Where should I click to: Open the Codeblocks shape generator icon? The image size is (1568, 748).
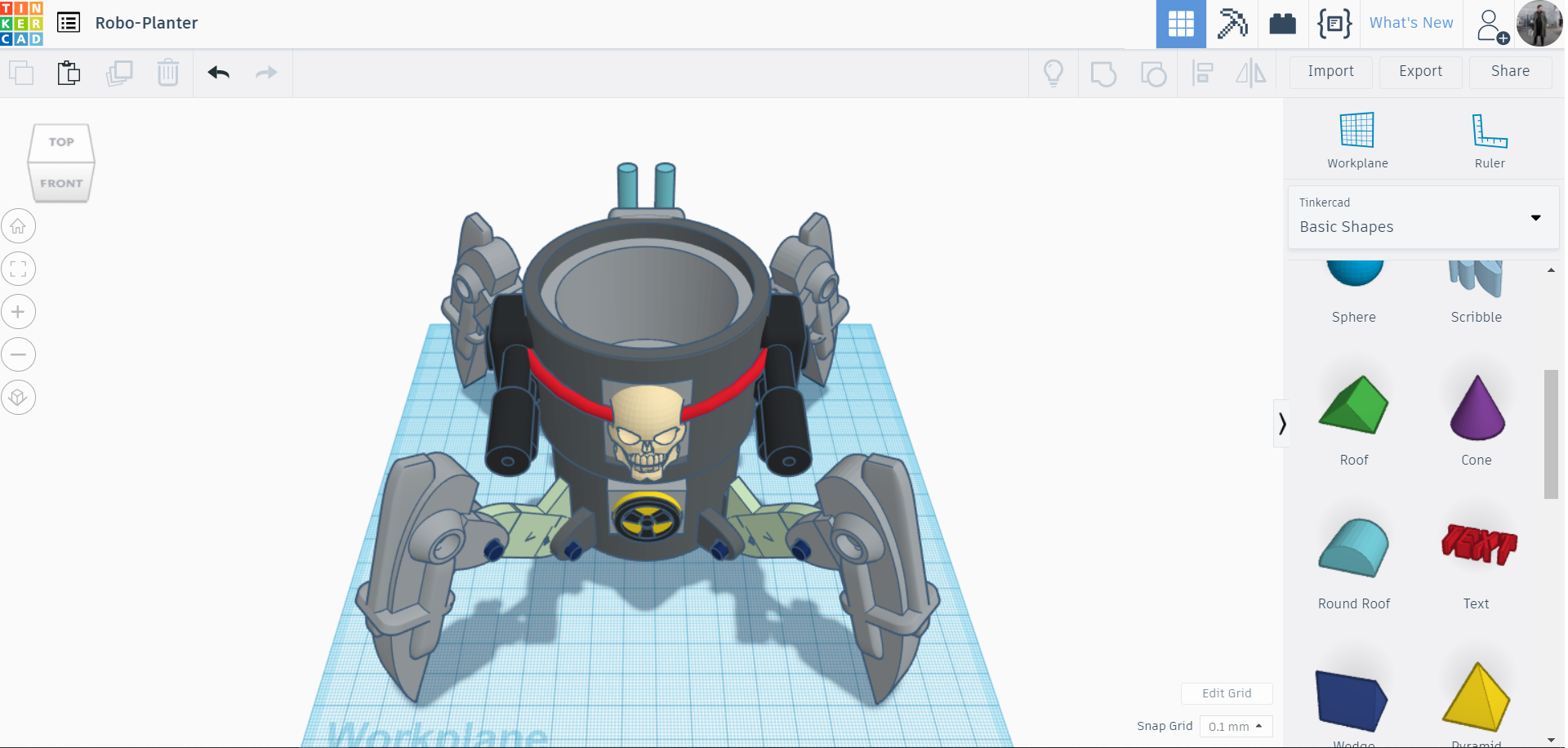[1334, 24]
